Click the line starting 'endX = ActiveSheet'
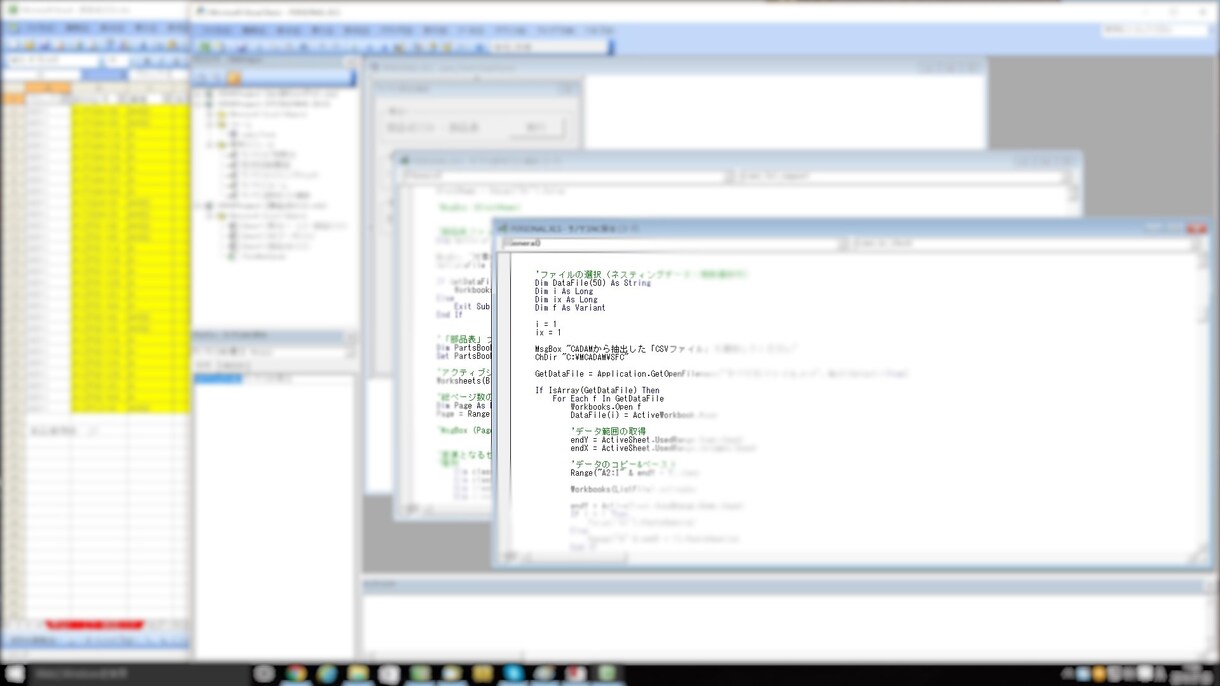The width and height of the screenshot is (1220, 686). tap(663, 448)
